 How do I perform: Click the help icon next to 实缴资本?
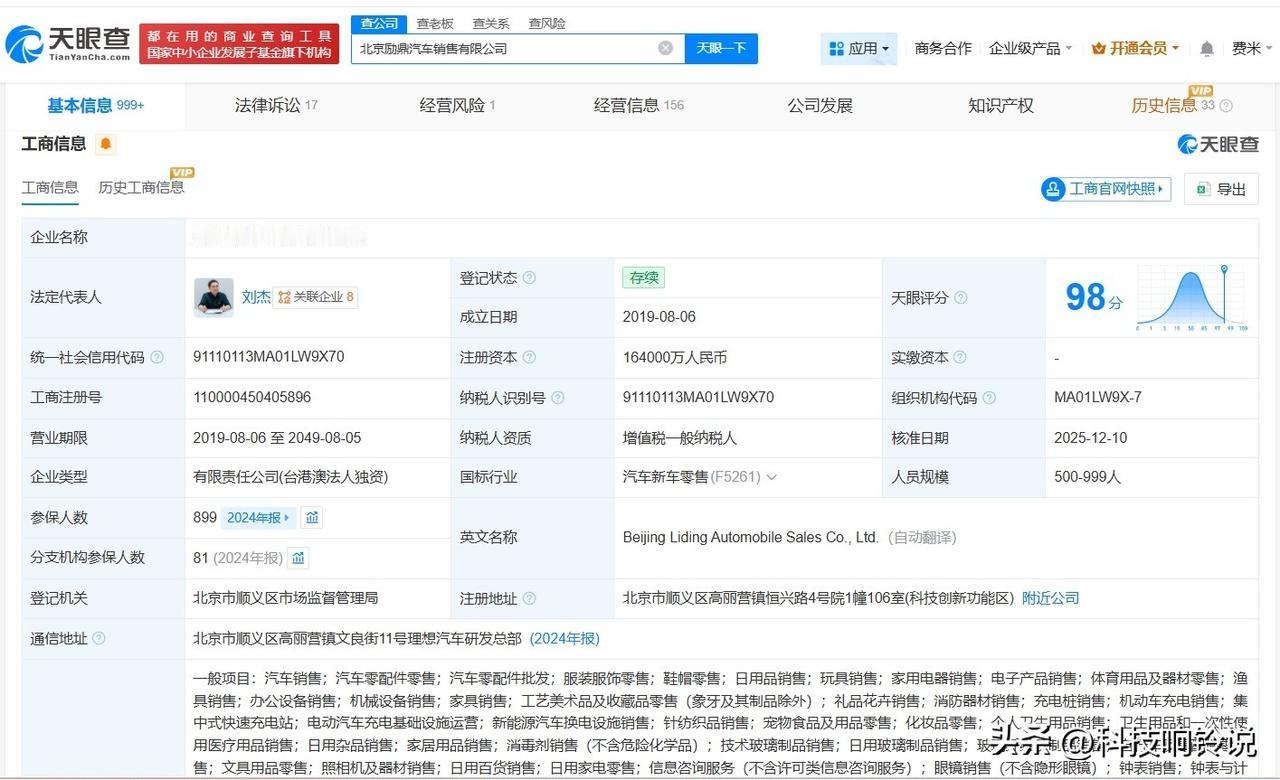click(x=960, y=357)
